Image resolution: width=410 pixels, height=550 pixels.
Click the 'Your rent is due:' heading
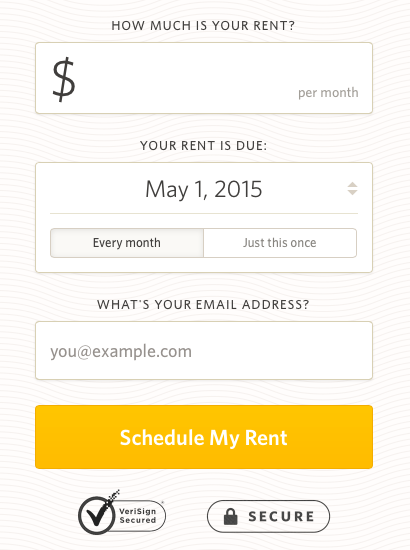tap(204, 146)
